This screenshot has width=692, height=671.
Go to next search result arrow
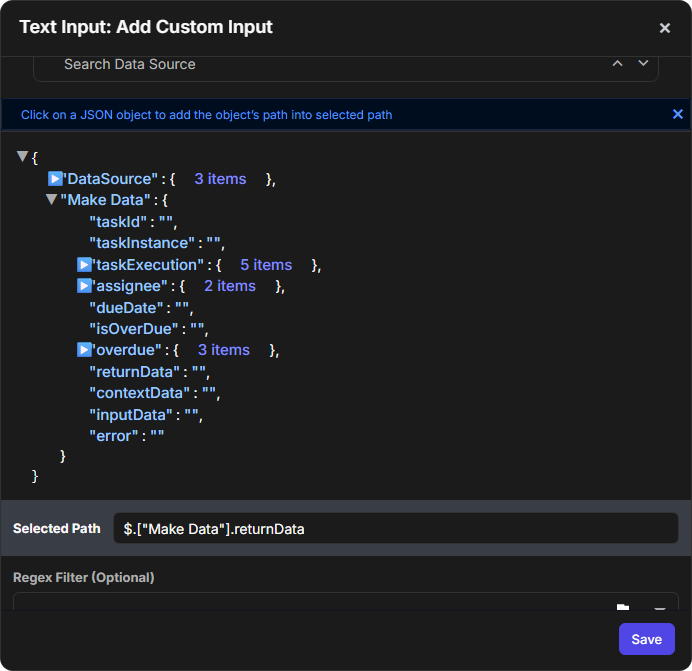pyautogui.click(x=643, y=64)
